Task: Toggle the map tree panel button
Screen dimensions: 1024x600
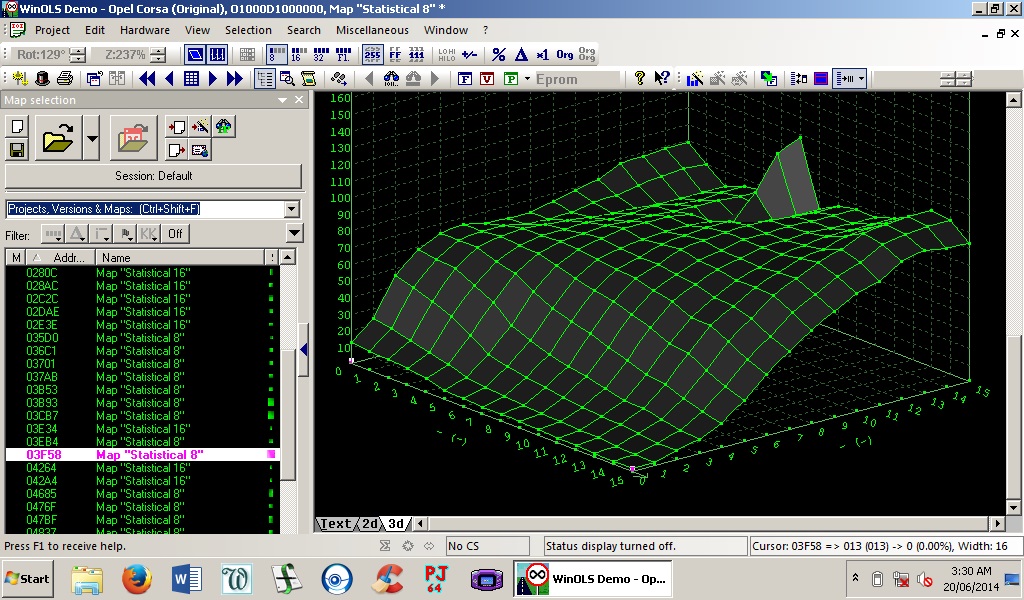Action: [264, 79]
